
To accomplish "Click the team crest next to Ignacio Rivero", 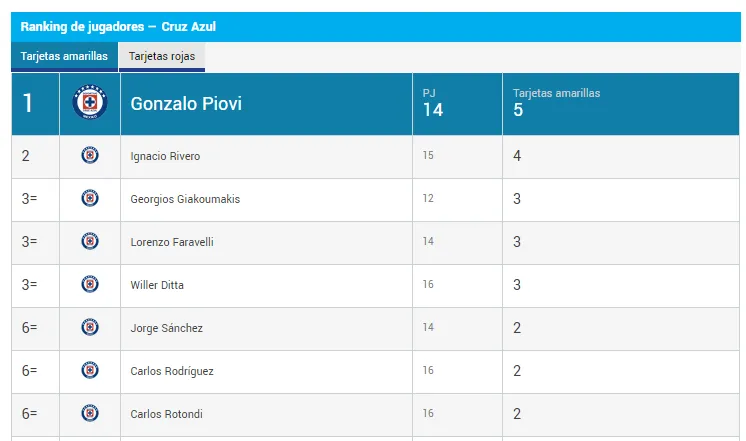I will point(90,155).
